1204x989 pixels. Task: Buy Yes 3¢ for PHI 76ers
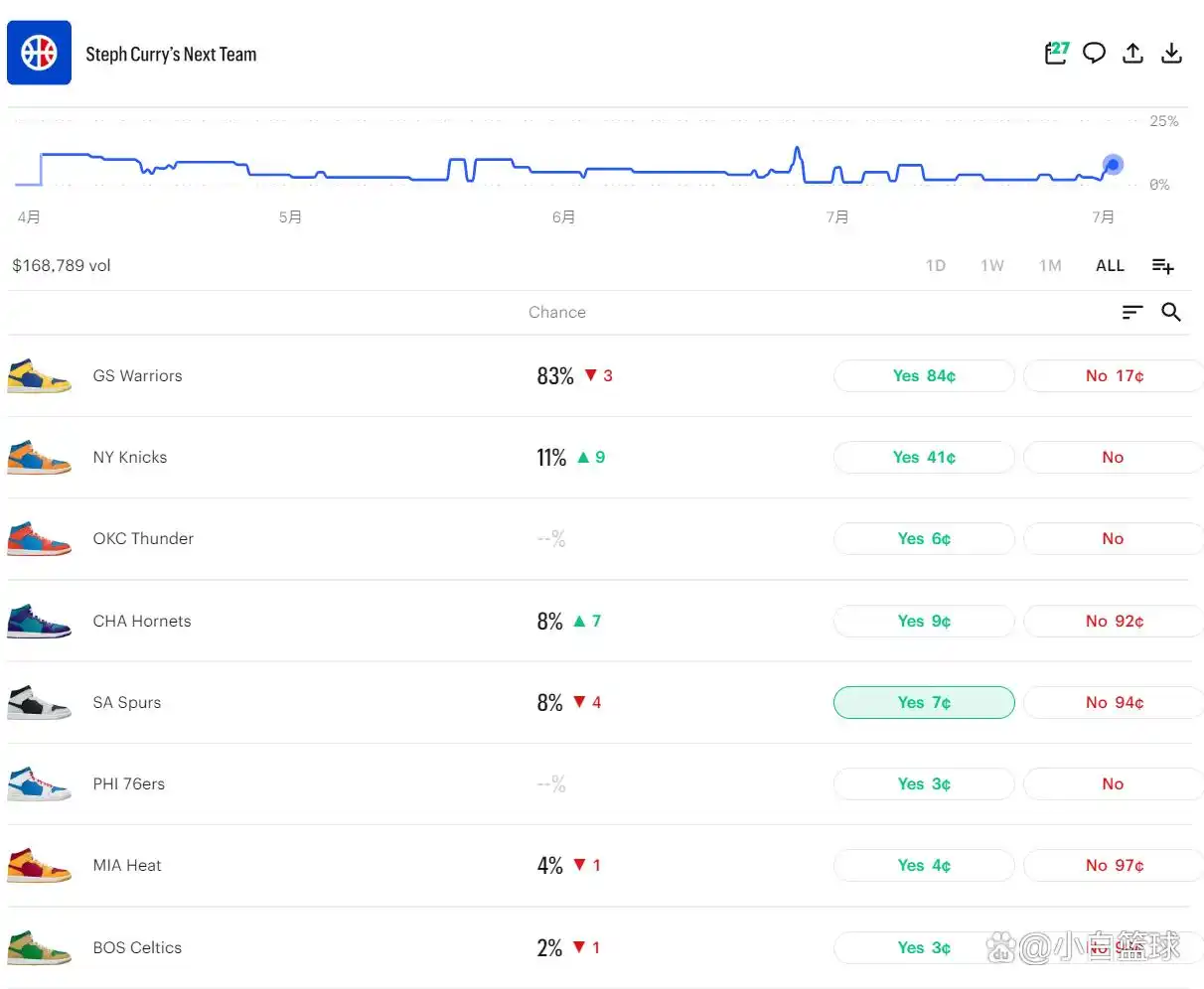coord(924,783)
